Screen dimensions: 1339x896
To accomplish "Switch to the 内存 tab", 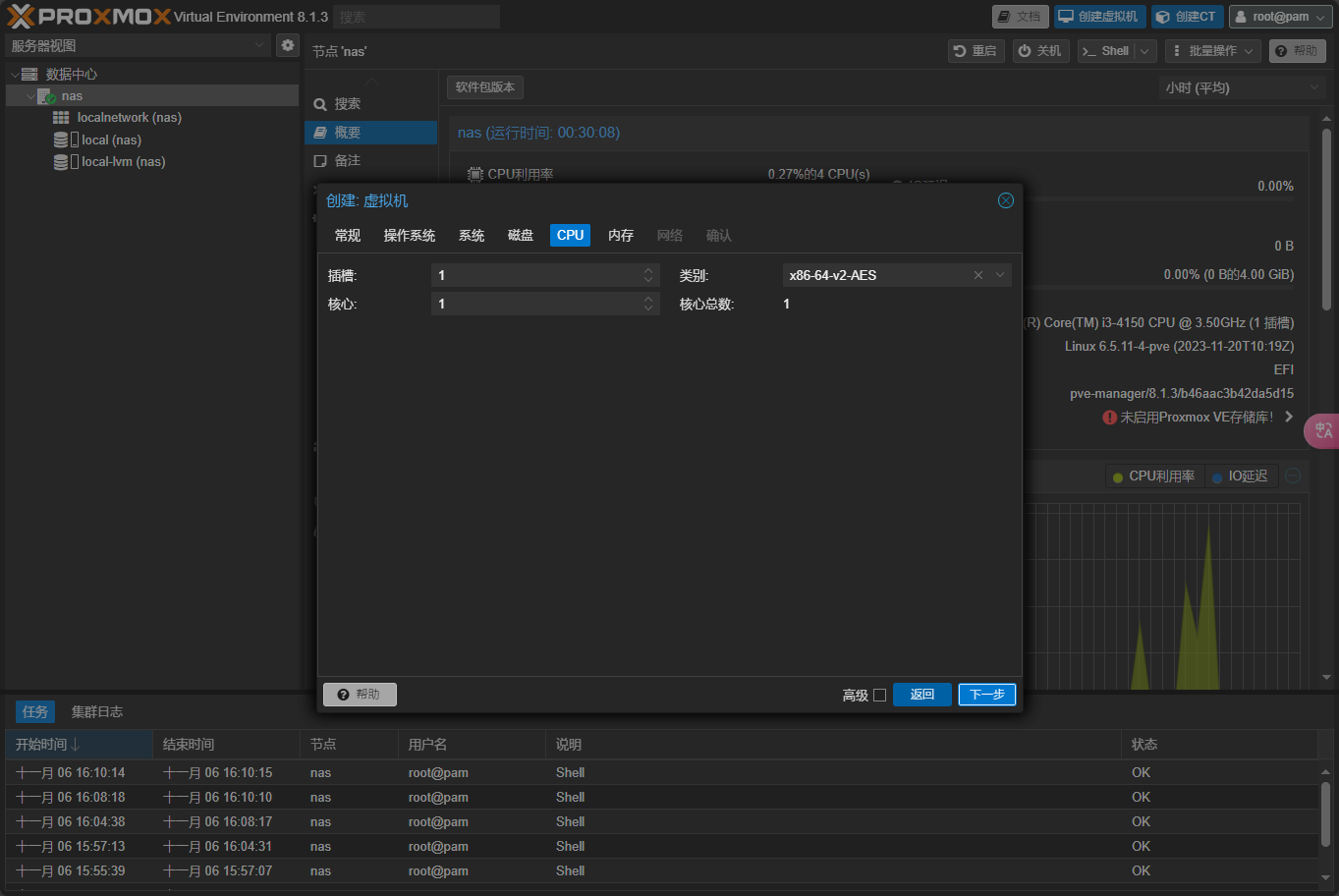I will [620, 236].
